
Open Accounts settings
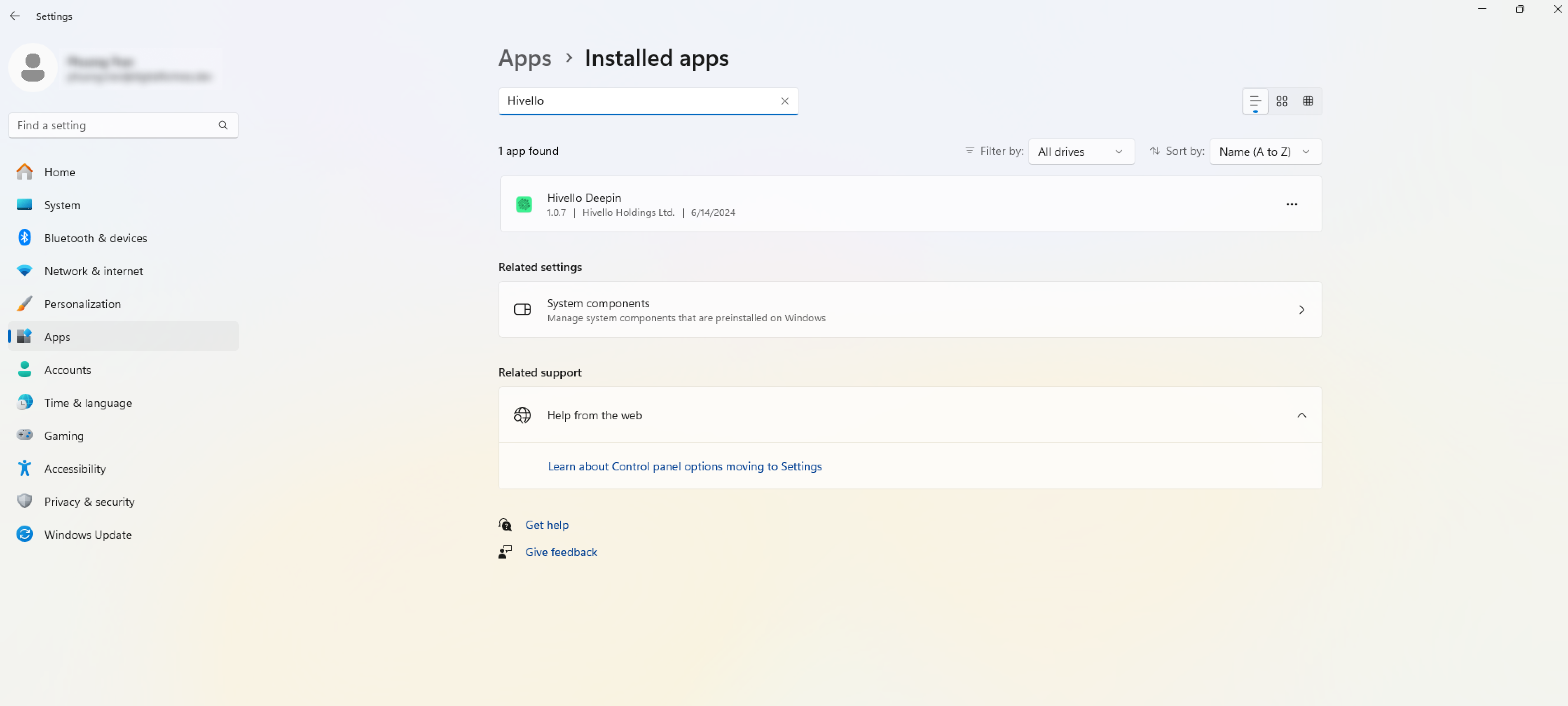(68, 369)
